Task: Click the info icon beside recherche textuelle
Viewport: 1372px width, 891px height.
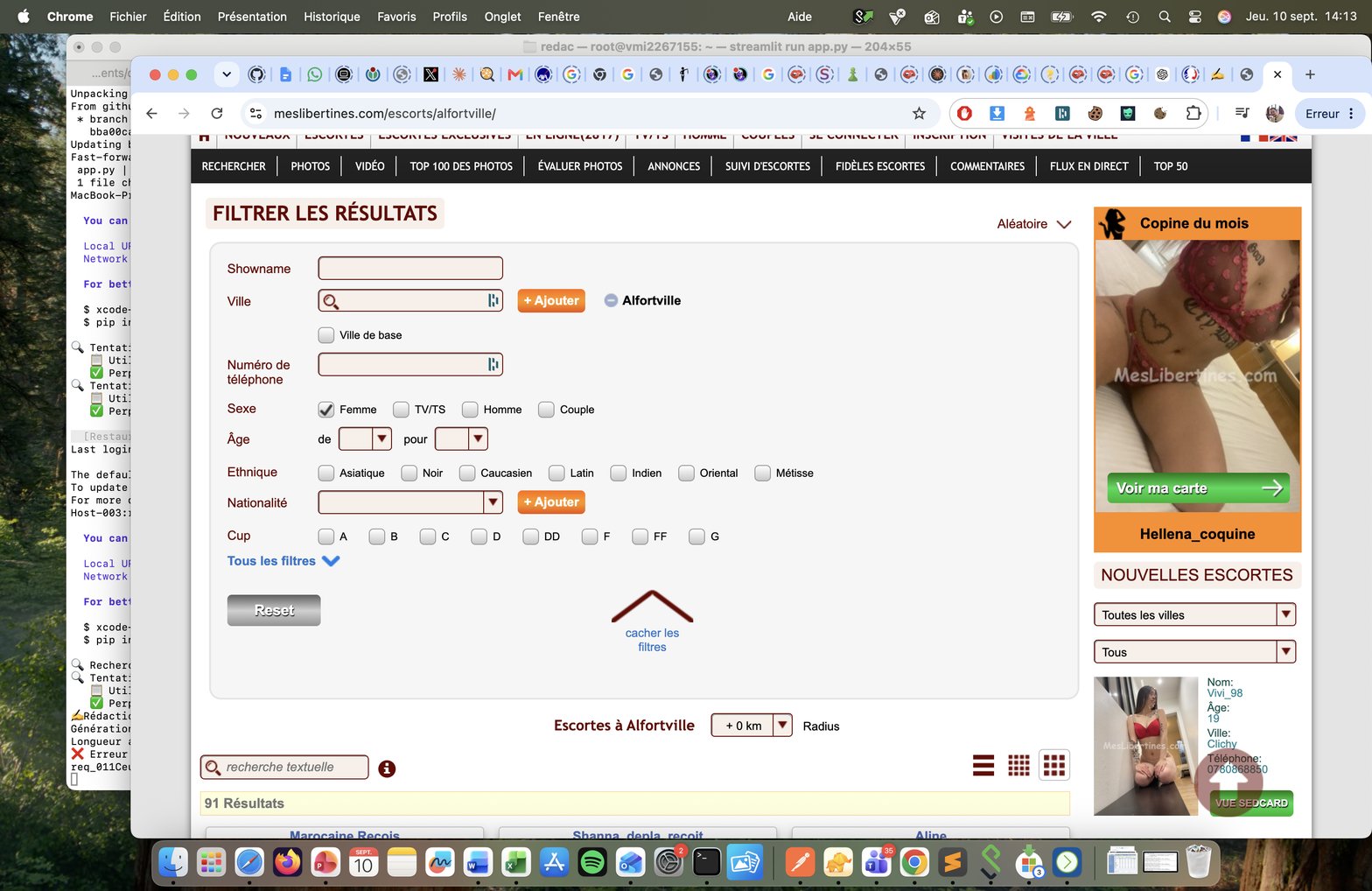Action: (387, 768)
